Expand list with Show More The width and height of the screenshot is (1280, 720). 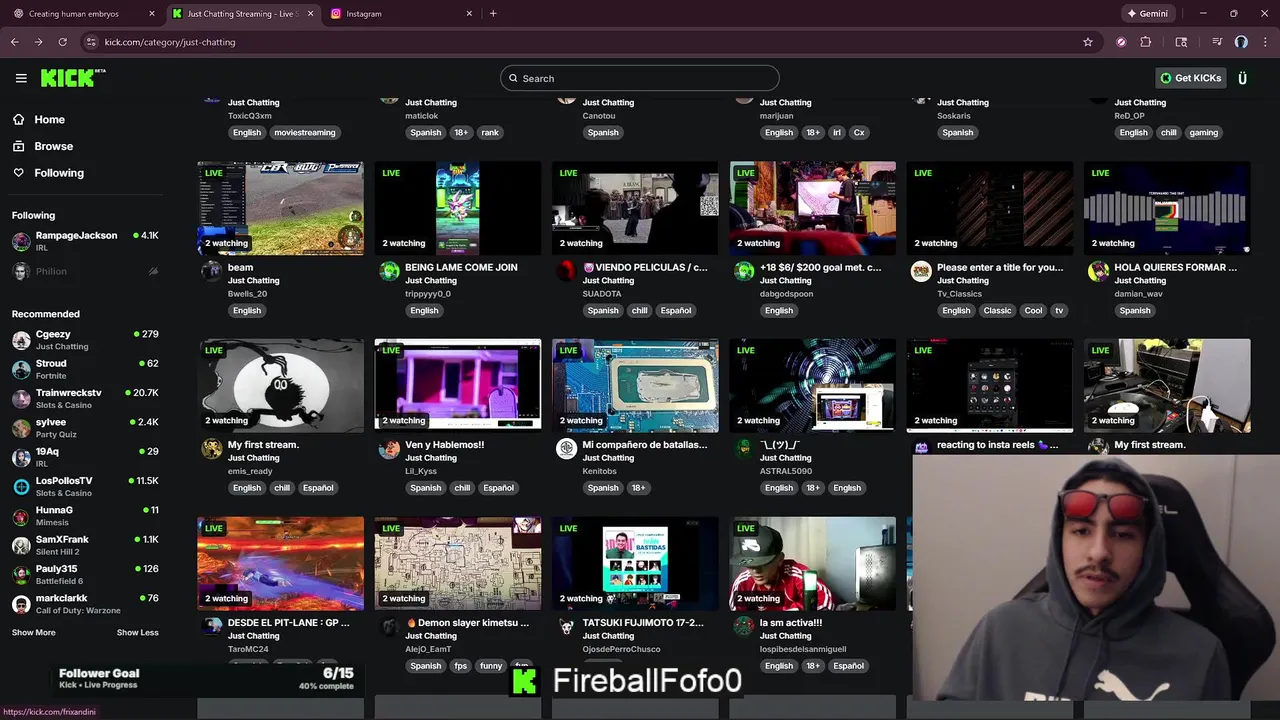(34, 632)
